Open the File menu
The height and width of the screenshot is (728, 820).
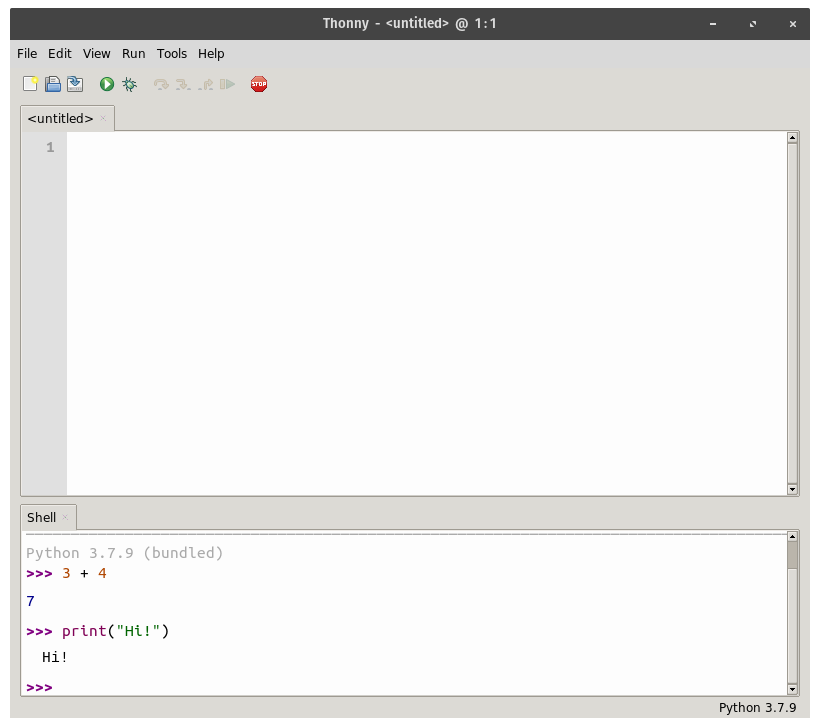27,54
